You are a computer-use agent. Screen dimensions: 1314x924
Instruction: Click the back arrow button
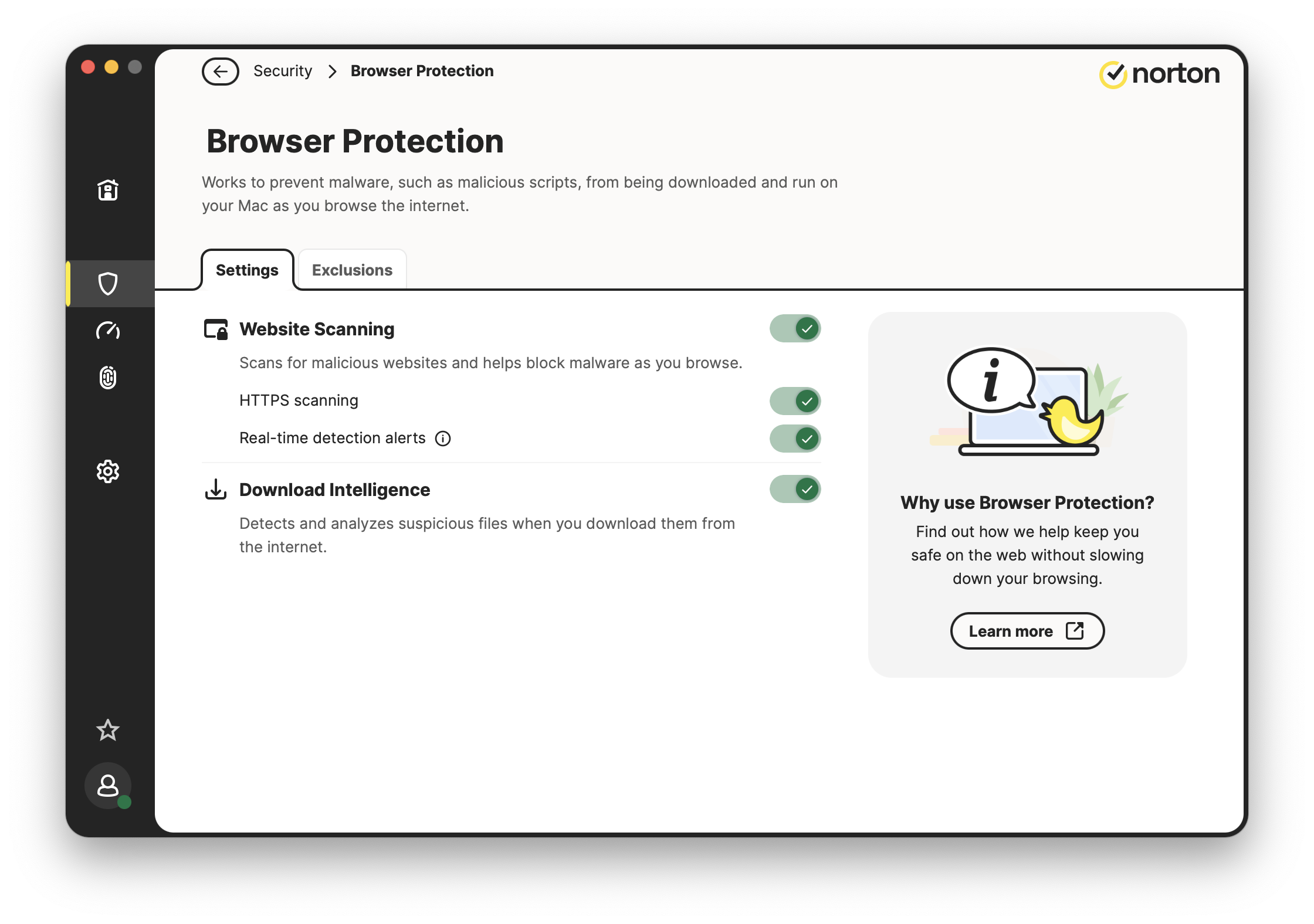click(x=221, y=72)
